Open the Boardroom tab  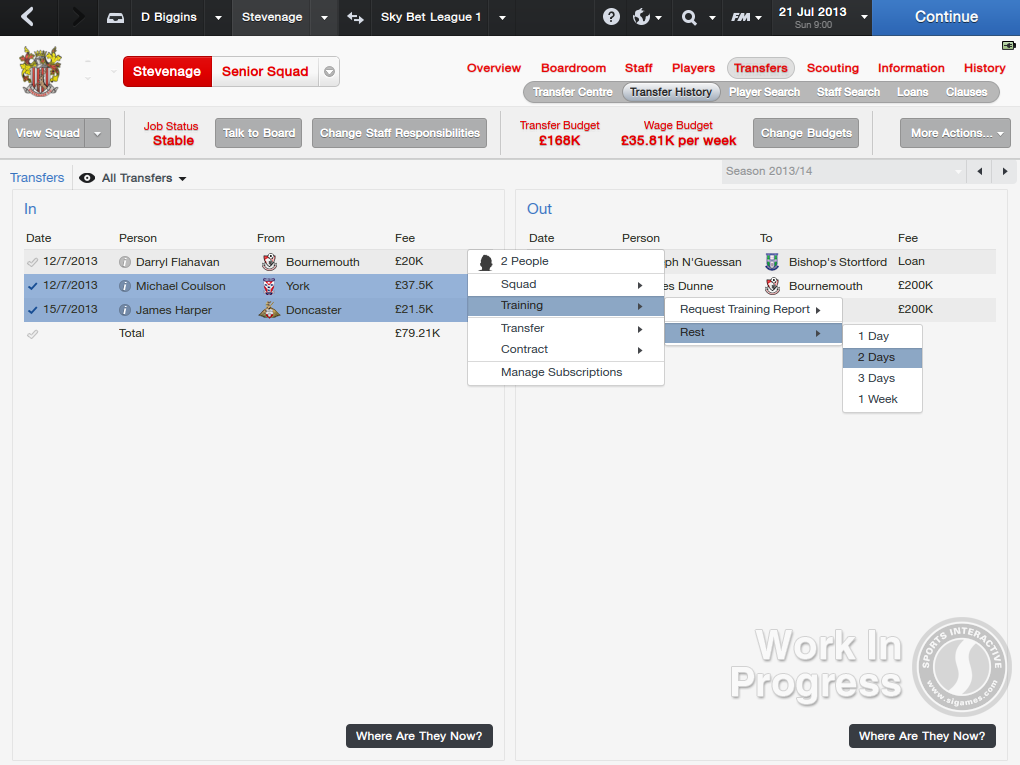point(573,68)
